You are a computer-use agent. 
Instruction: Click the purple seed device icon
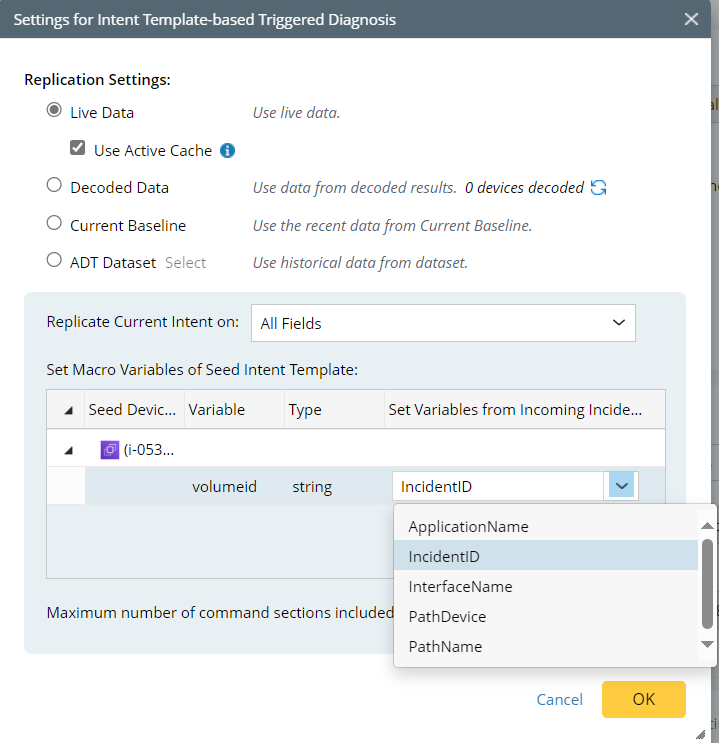pyautogui.click(x=110, y=450)
